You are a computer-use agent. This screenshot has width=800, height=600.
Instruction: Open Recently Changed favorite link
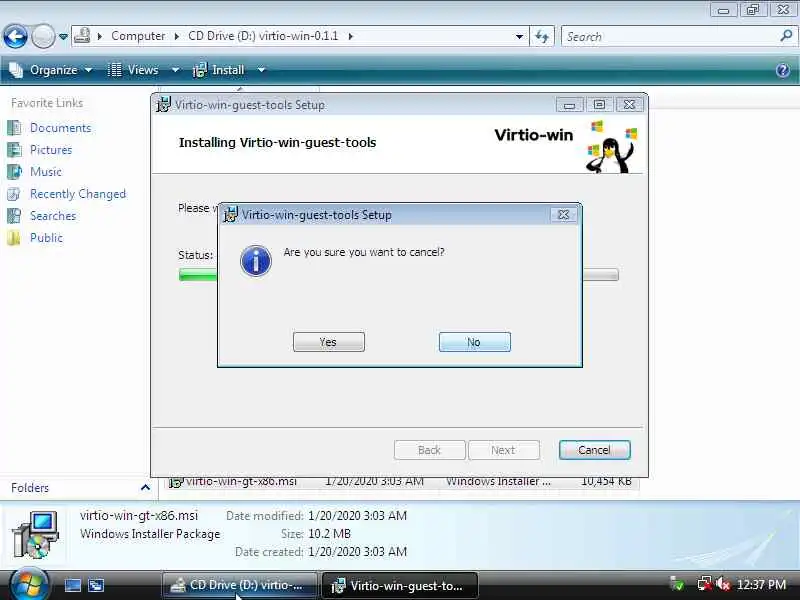pyautogui.click(x=78, y=194)
